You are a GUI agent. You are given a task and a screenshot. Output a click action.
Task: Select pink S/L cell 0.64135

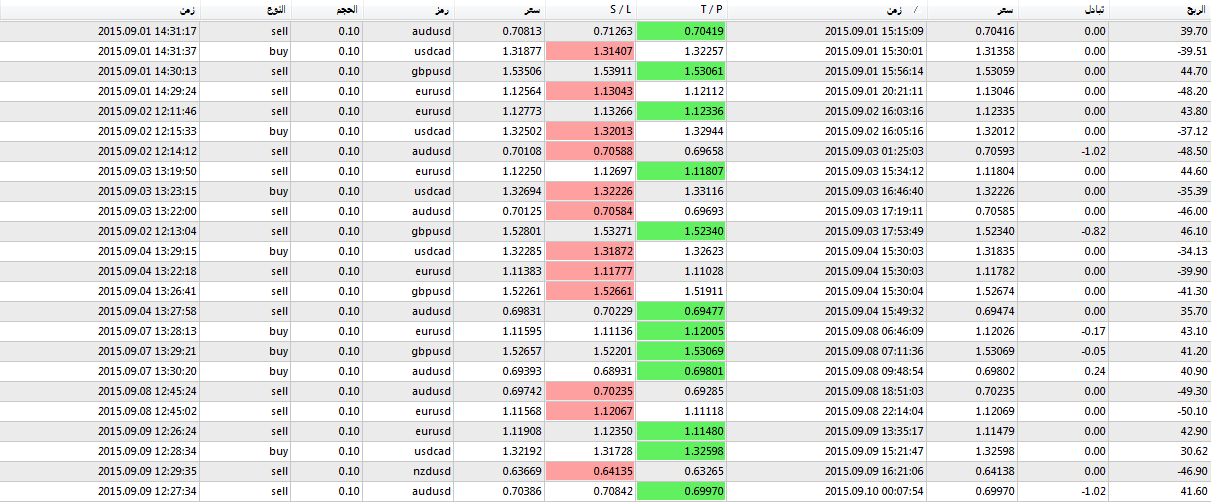pyautogui.click(x=590, y=471)
